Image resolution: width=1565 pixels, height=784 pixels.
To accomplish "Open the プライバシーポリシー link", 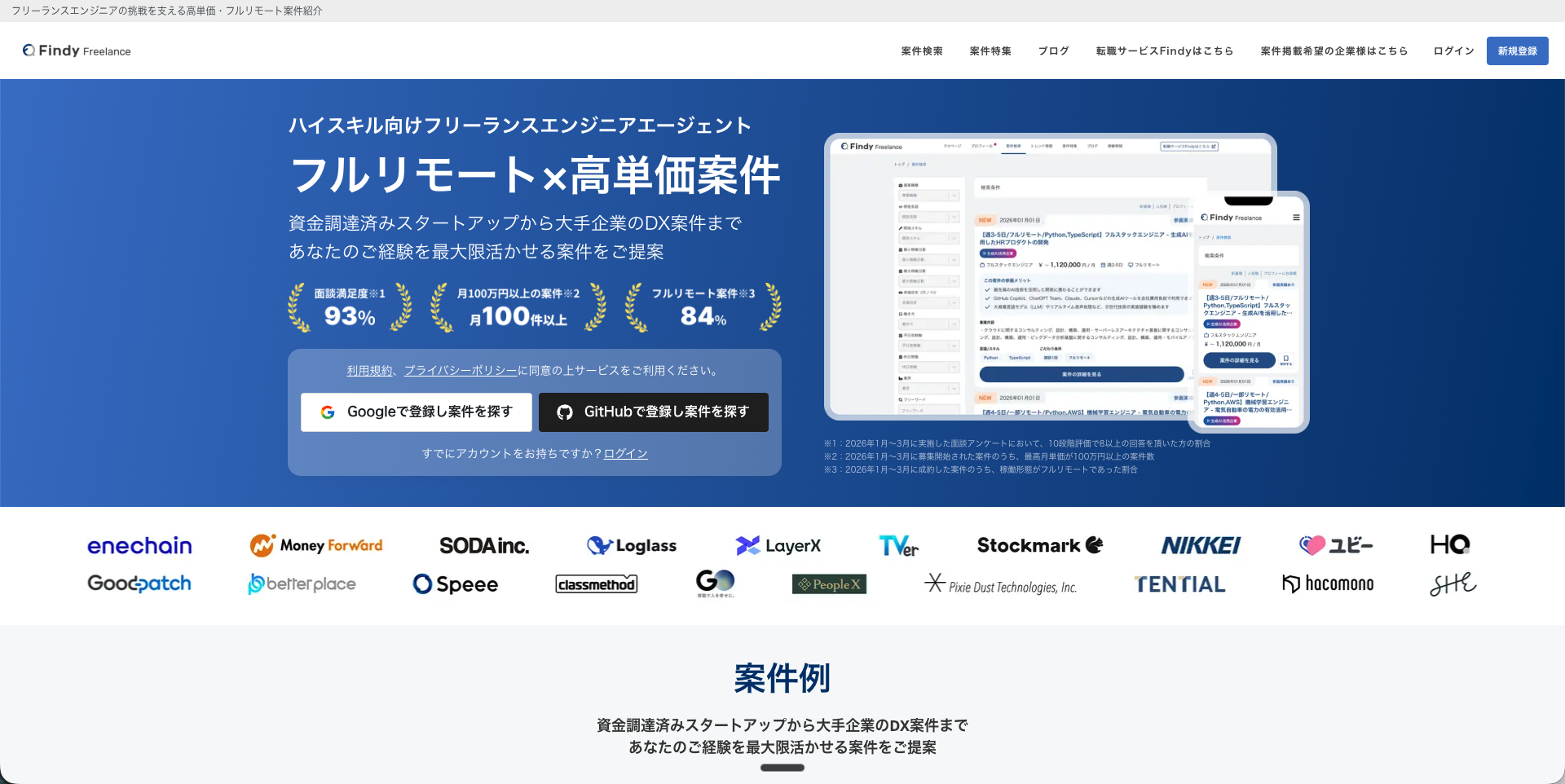I will [x=461, y=371].
